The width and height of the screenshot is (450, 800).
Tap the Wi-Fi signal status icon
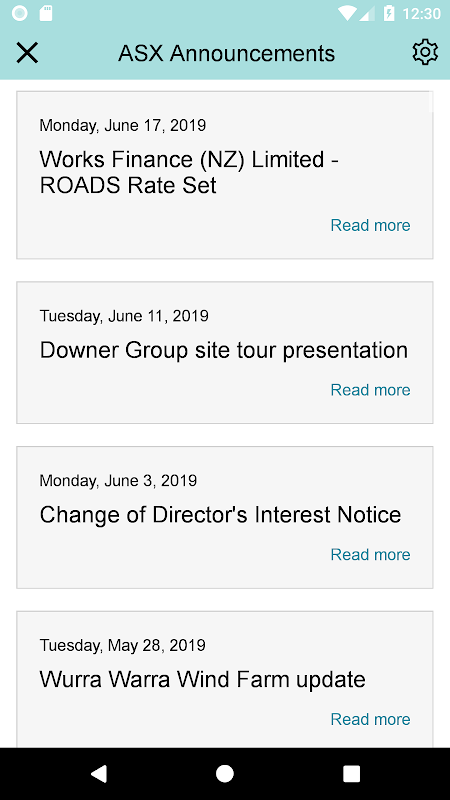tap(347, 13)
